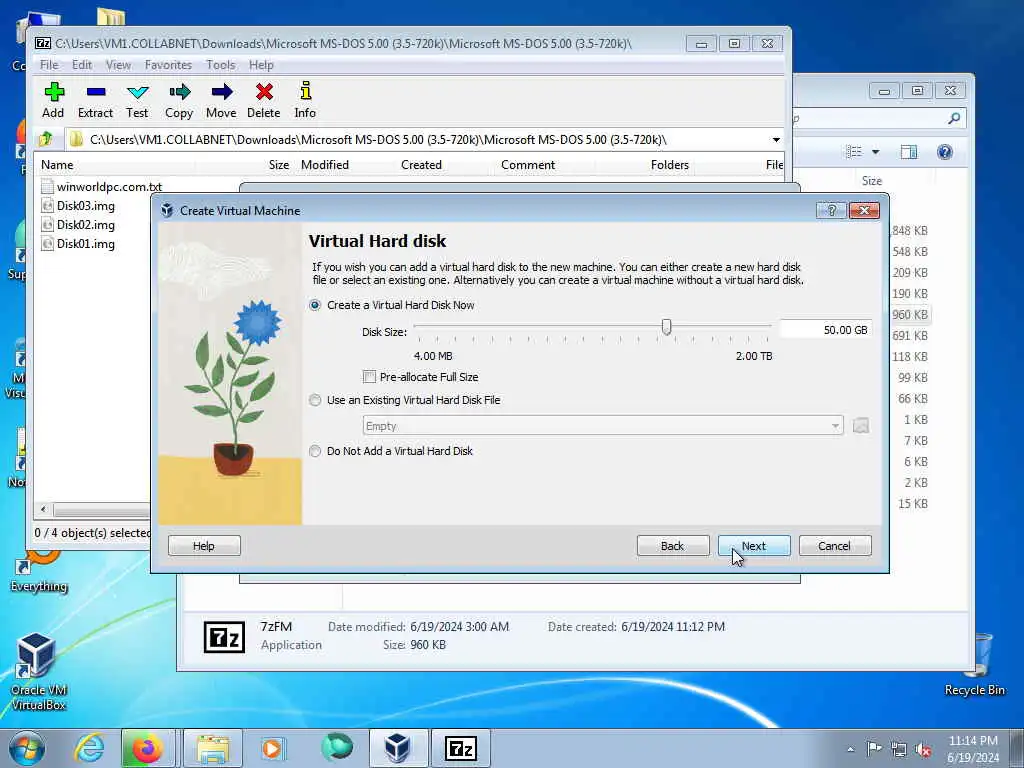Click the help question-mark in wizard title bar
The image size is (1024, 768).
pyautogui.click(x=831, y=210)
